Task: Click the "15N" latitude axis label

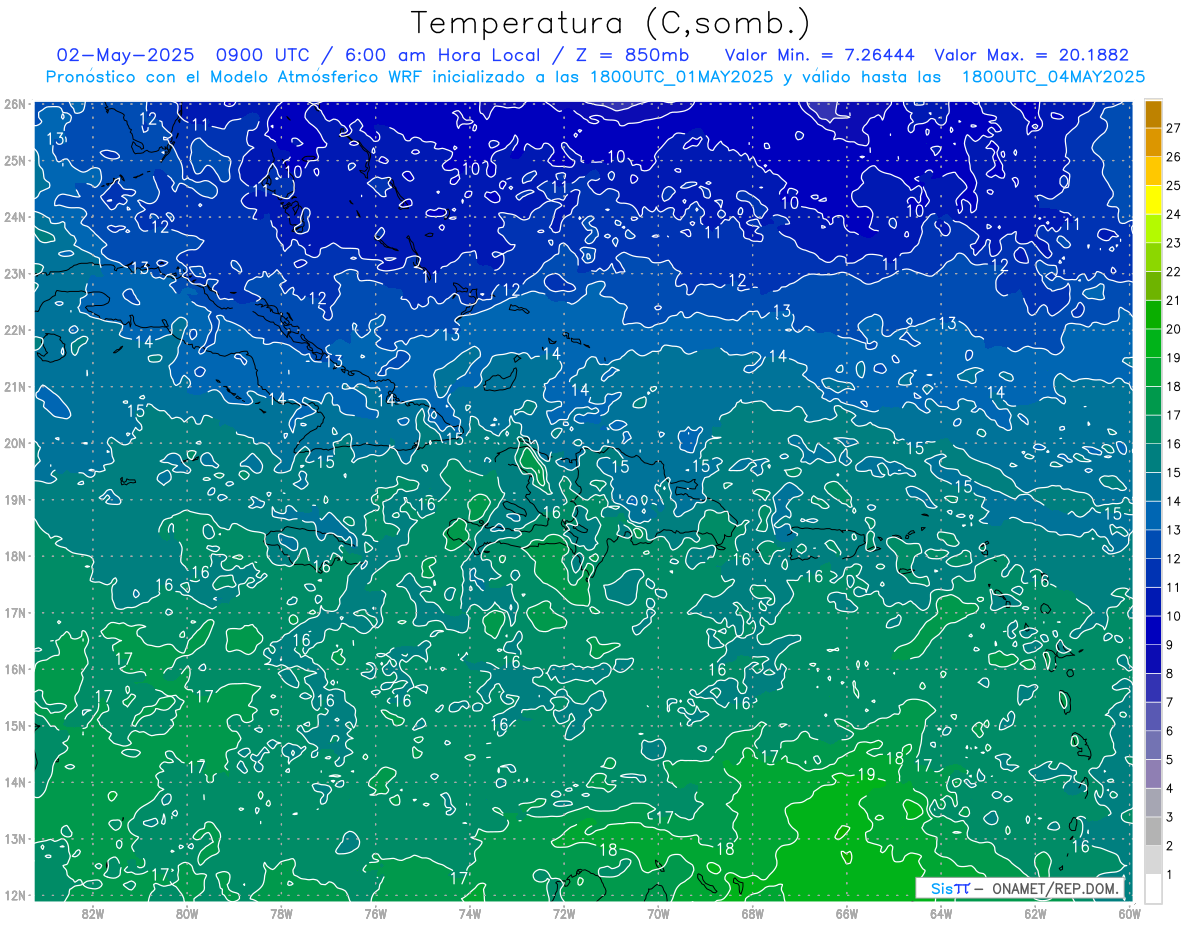Action: pyautogui.click(x=14, y=726)
